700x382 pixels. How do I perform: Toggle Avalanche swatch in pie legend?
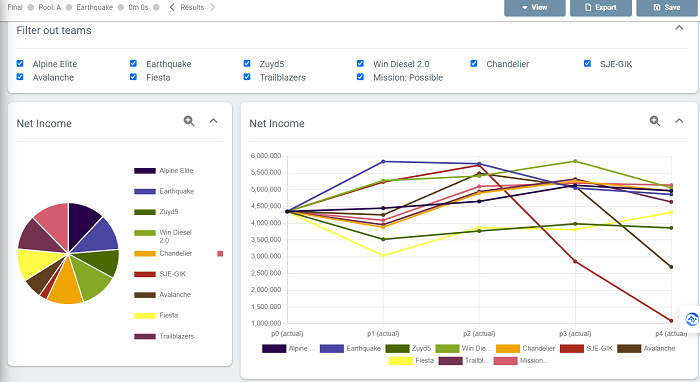tap(145, 295)
